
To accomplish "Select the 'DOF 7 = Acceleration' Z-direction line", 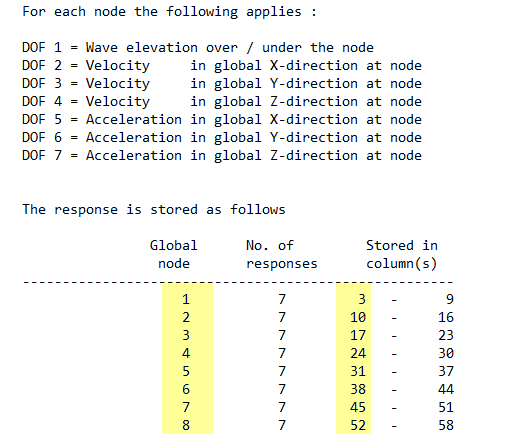I will pyautogui.click(x=222, y=156).
